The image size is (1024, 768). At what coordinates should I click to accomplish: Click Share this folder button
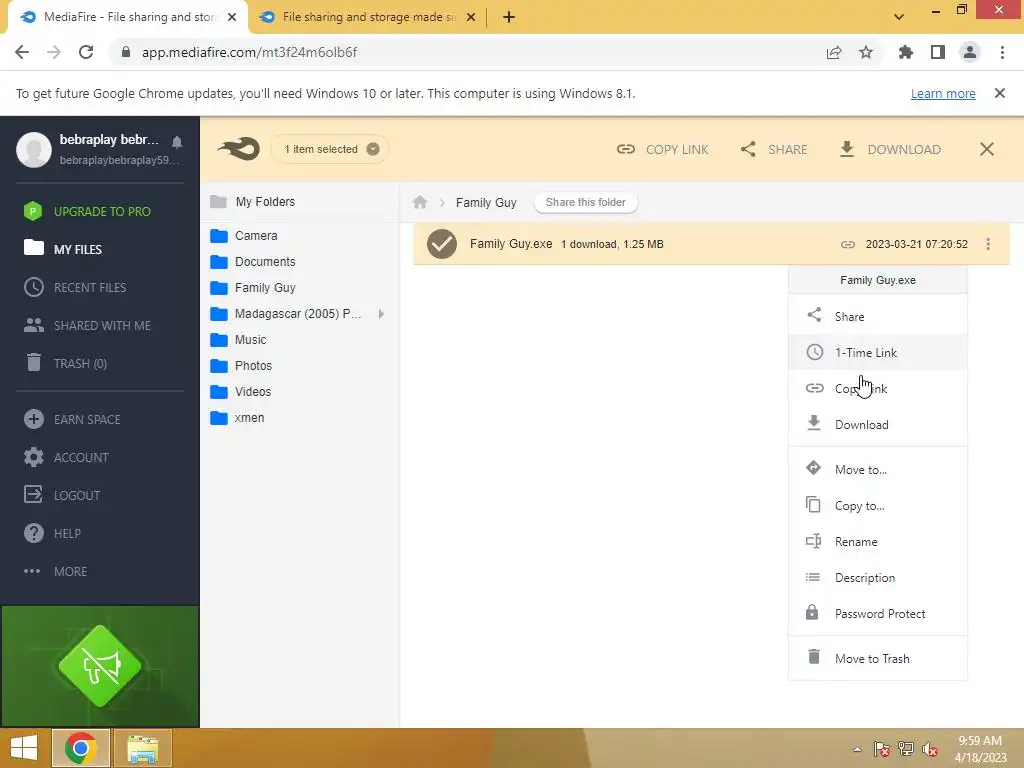(586, 202)
